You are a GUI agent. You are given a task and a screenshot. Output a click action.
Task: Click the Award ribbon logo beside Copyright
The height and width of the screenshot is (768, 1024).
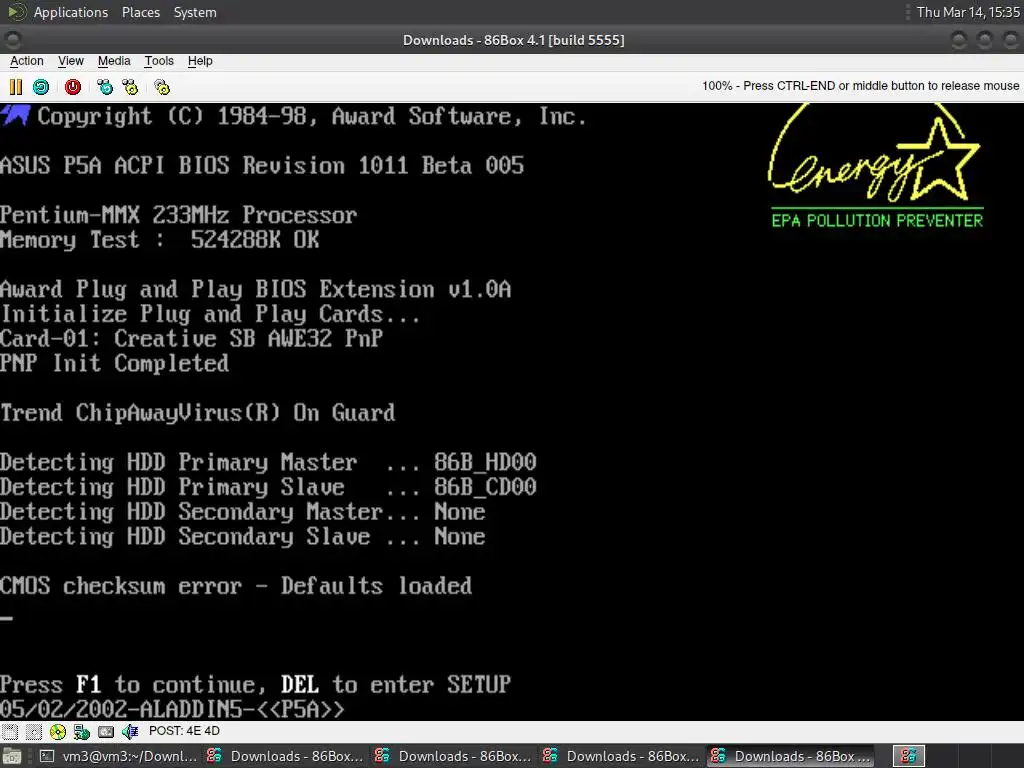16,116
